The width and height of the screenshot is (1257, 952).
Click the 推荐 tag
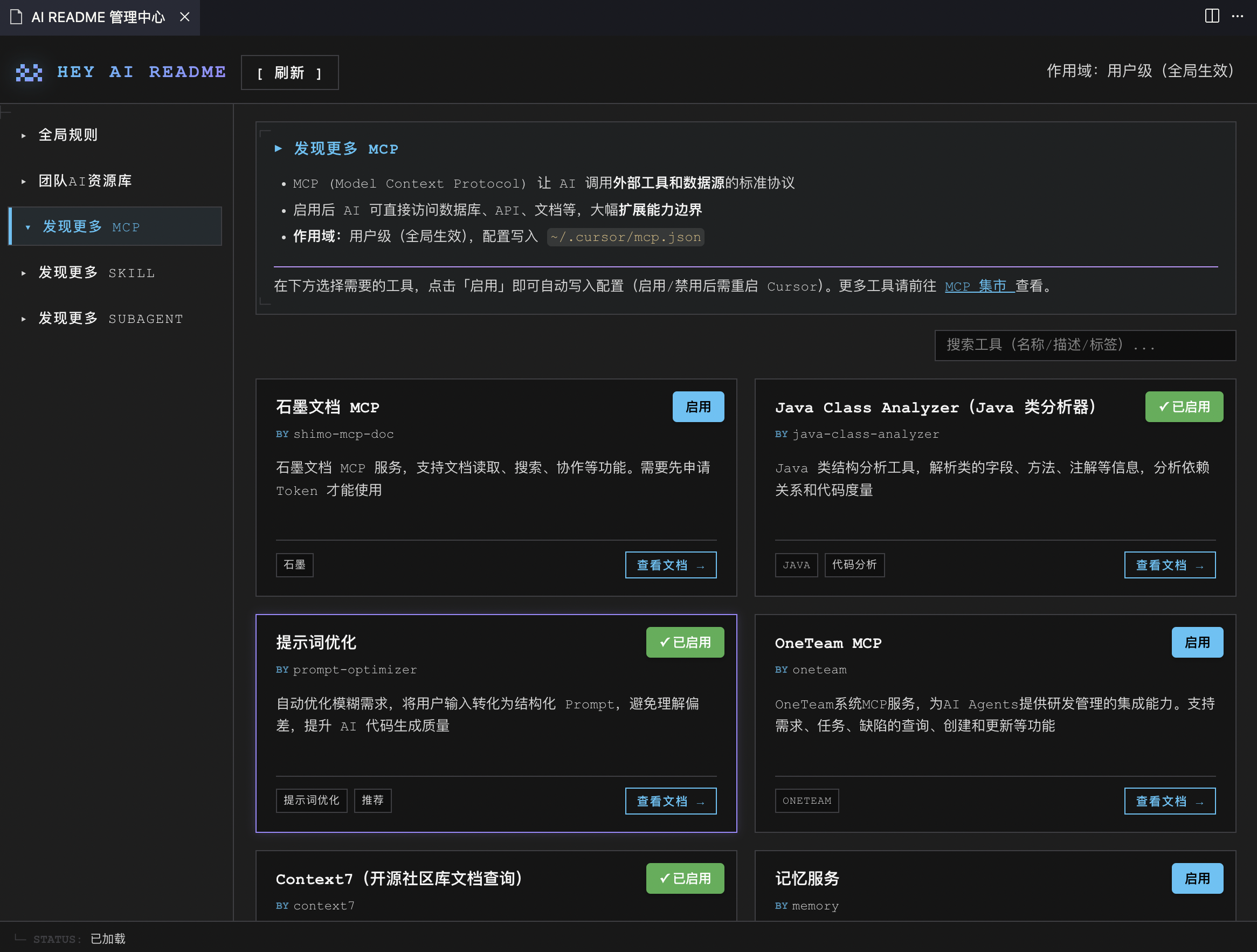[x=373, y=802]
